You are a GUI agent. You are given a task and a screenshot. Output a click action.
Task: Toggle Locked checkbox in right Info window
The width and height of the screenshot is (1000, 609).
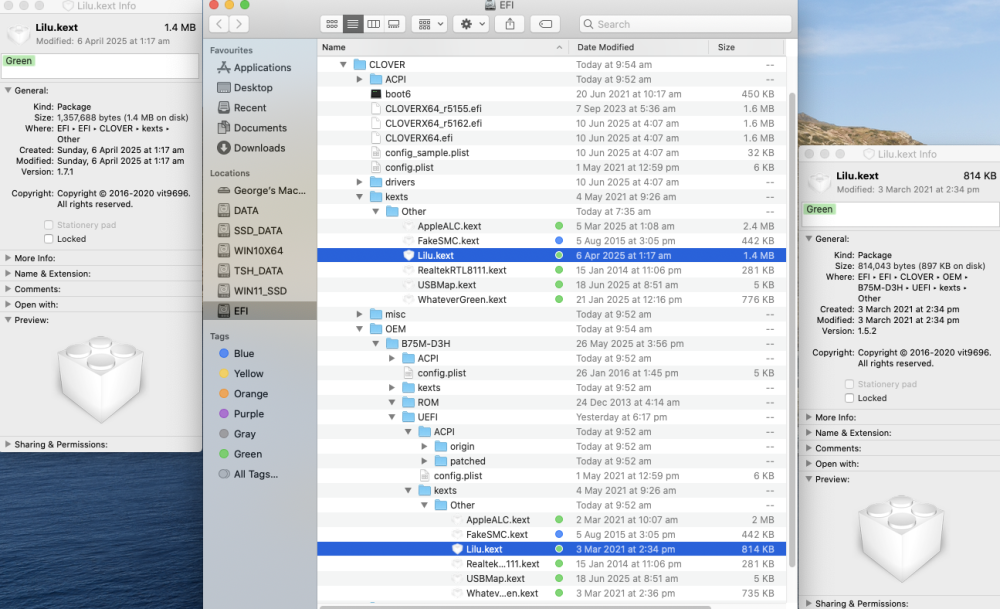coord(849,398)
